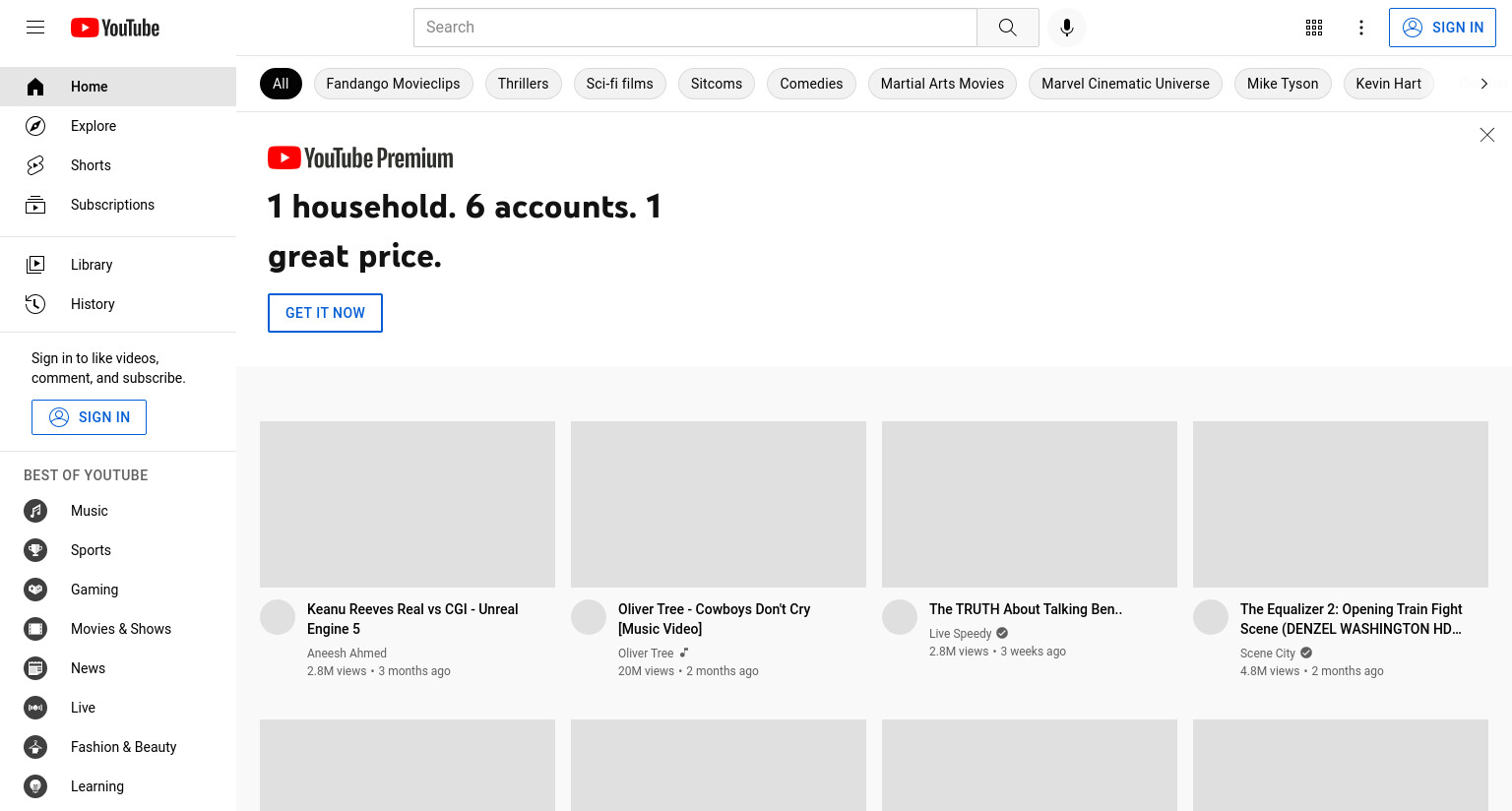Select the Sitcoms chip
The height and width of the screenshot is (811, 1512).
click(717, 84)
